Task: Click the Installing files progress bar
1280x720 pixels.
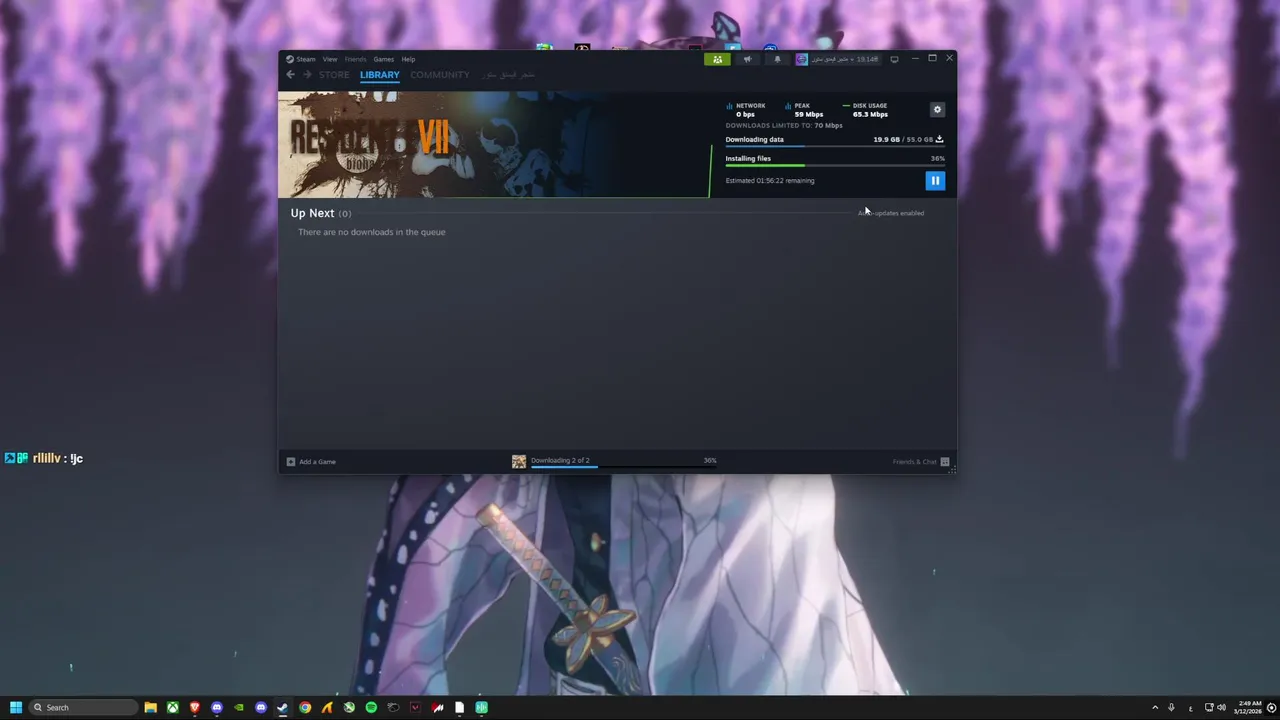Action: pyautogui.click(x=834, y=165)
